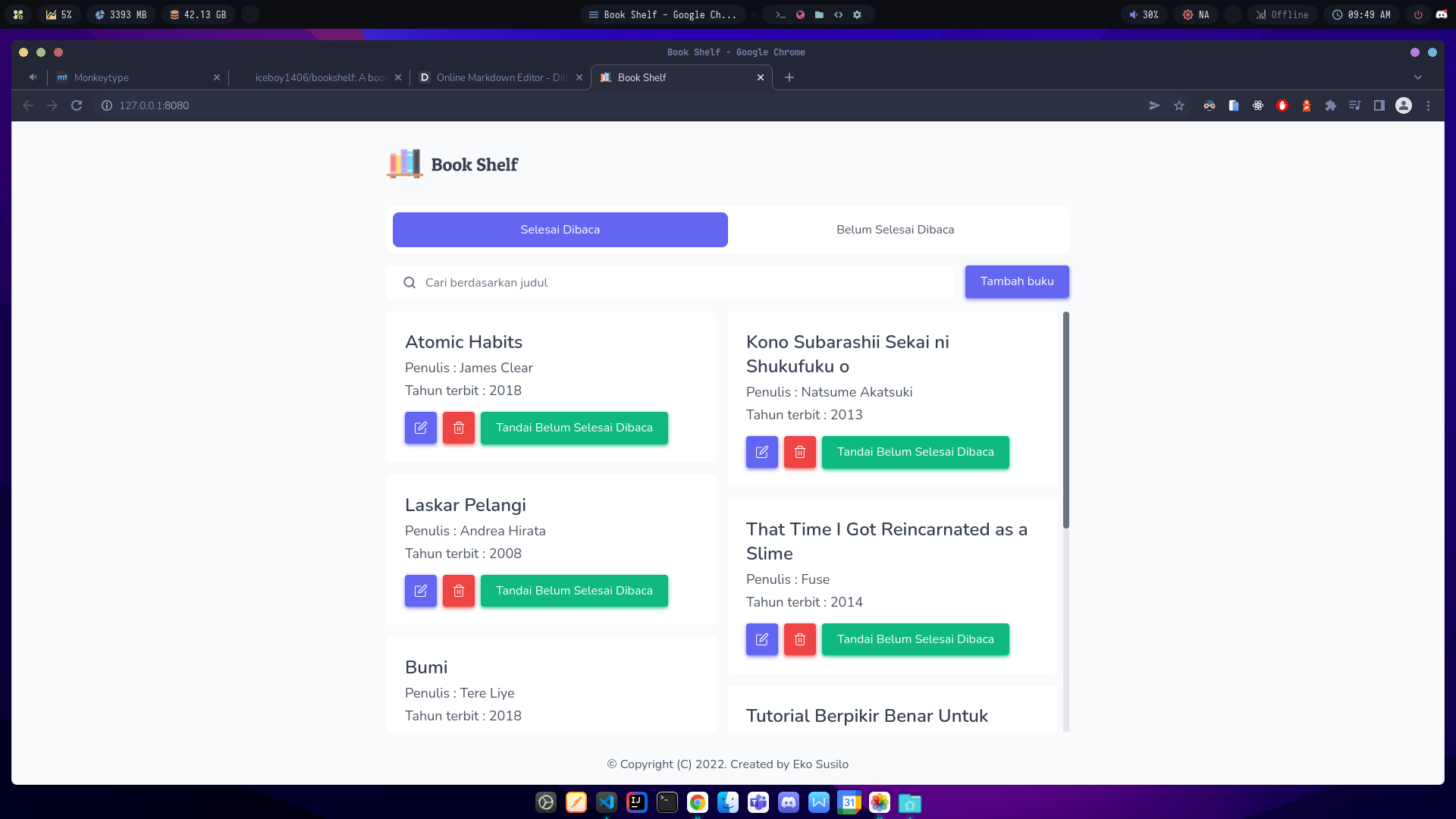
Task: Toggle Kono Subarashii to Belum Selesai Dibaca
Action: tap(915, 452)
